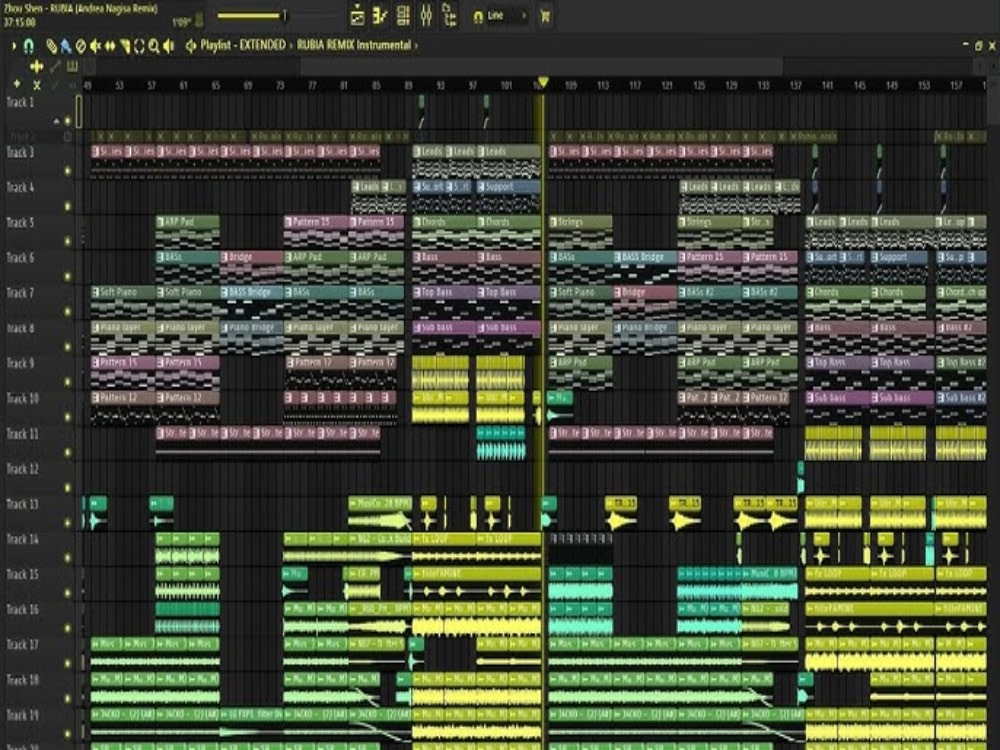1000x750 pixels.
Task: Click bar number 109 on the timeline ruler
Action: [571, 85]
